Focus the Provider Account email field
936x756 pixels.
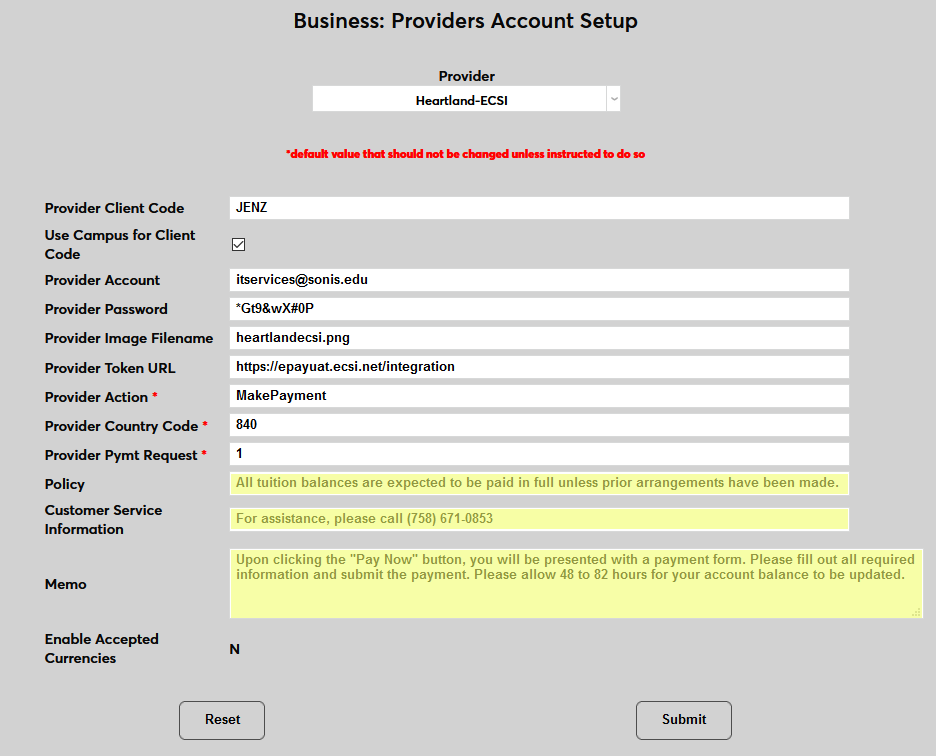[539, 280]
